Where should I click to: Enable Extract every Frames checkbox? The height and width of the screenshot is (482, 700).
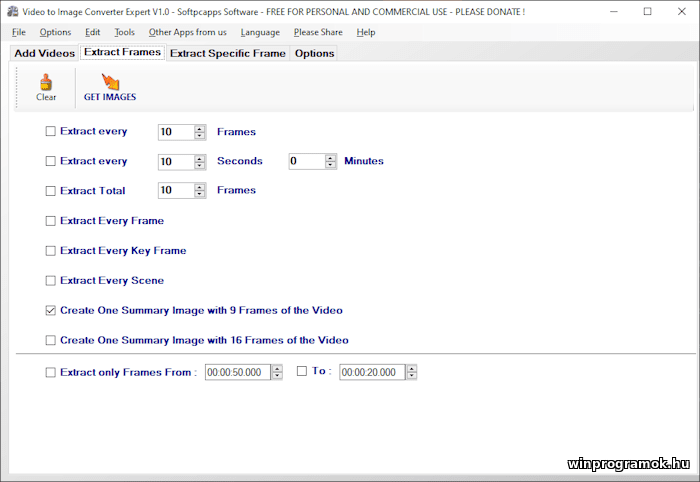[x=51, y=131]
